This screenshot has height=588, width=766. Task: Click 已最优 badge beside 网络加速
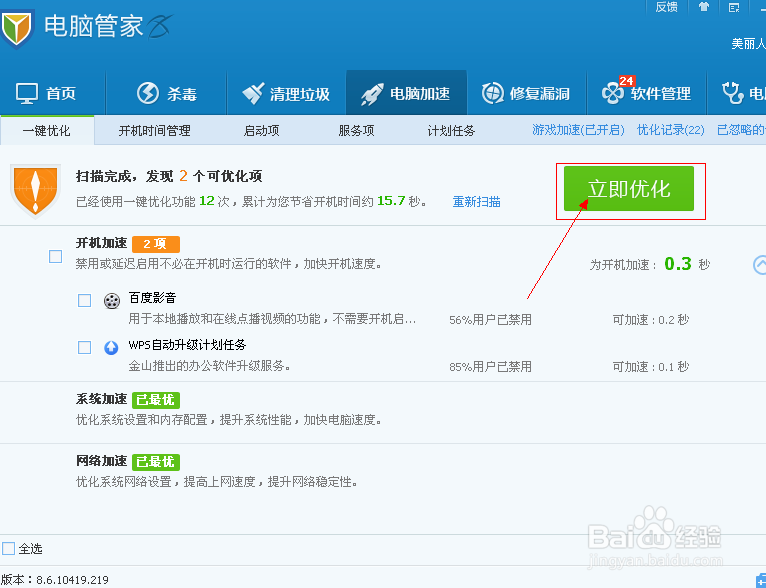click(x=156, y=462)
